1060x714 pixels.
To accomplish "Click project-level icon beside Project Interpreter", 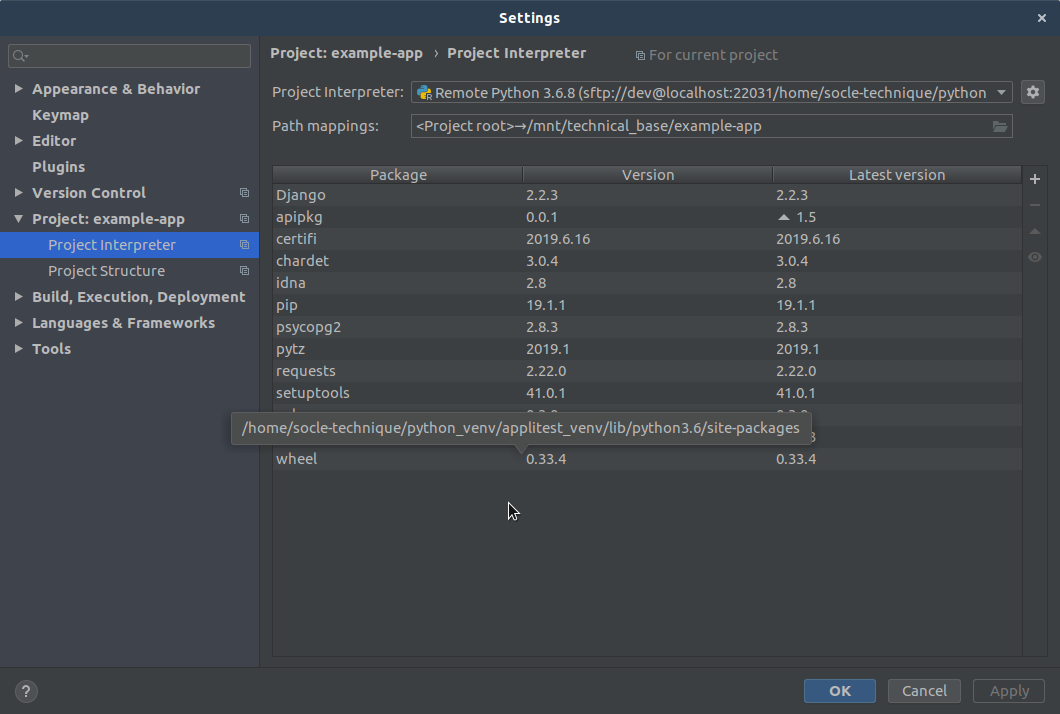I will 244,245.
